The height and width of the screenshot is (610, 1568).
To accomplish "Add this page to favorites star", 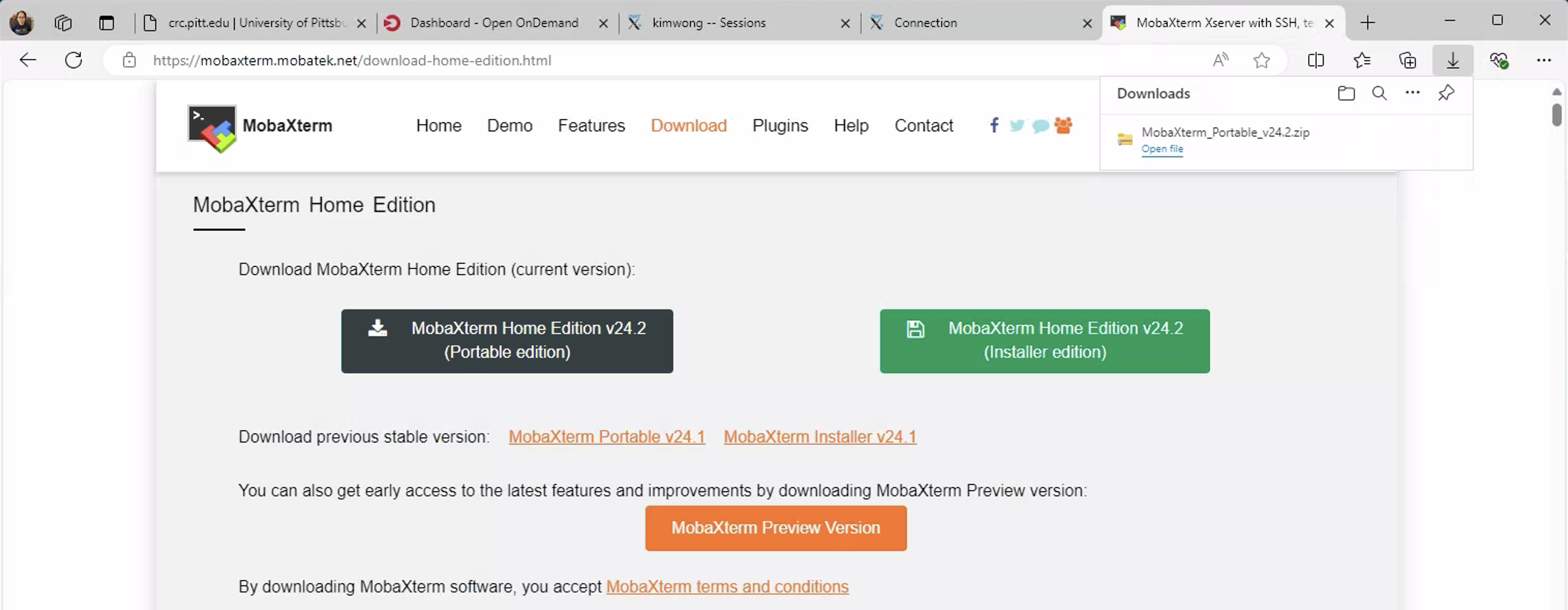I will pyautogui.click(x=1261, y=59).
